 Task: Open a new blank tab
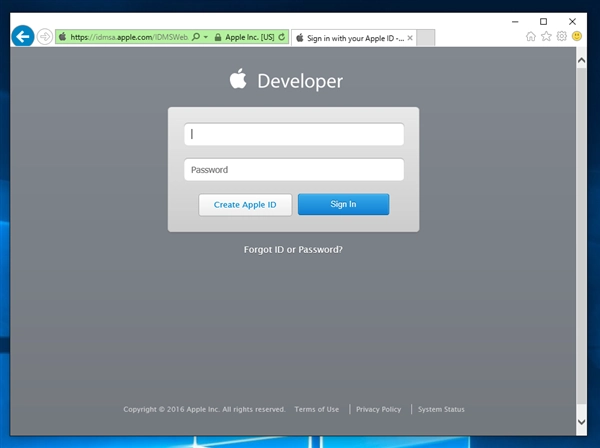(x=426, y=38)
